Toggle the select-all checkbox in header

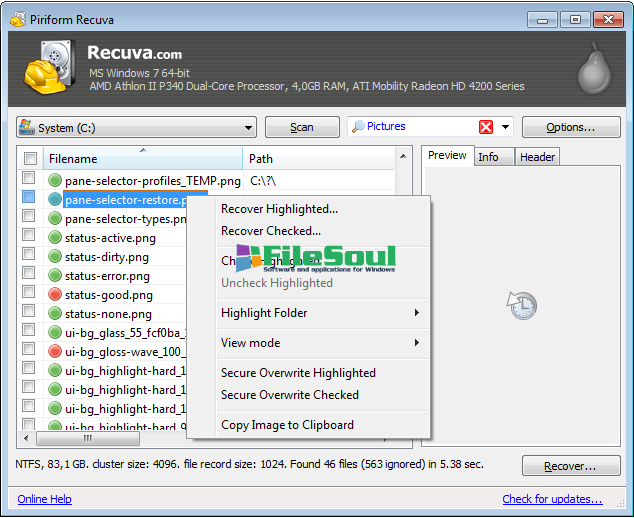coord(30,159)
